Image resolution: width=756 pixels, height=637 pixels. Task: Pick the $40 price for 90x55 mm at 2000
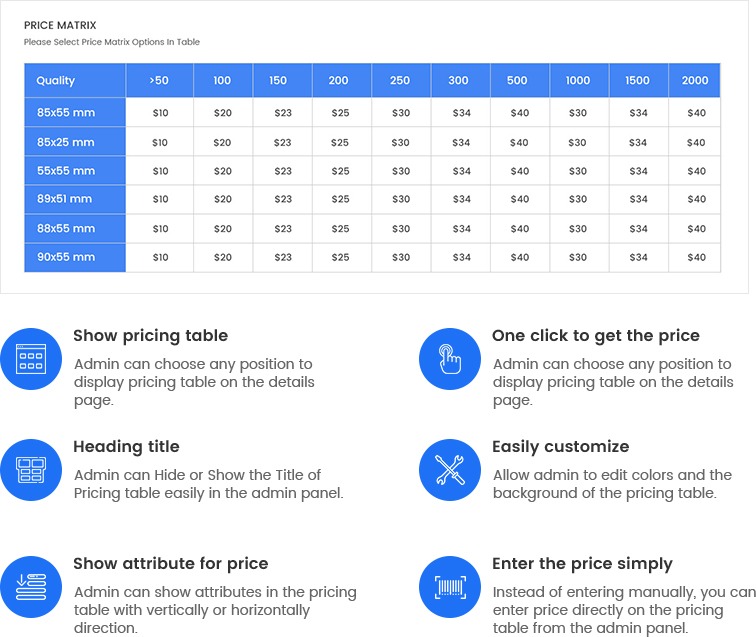click(x=696, y=257)
